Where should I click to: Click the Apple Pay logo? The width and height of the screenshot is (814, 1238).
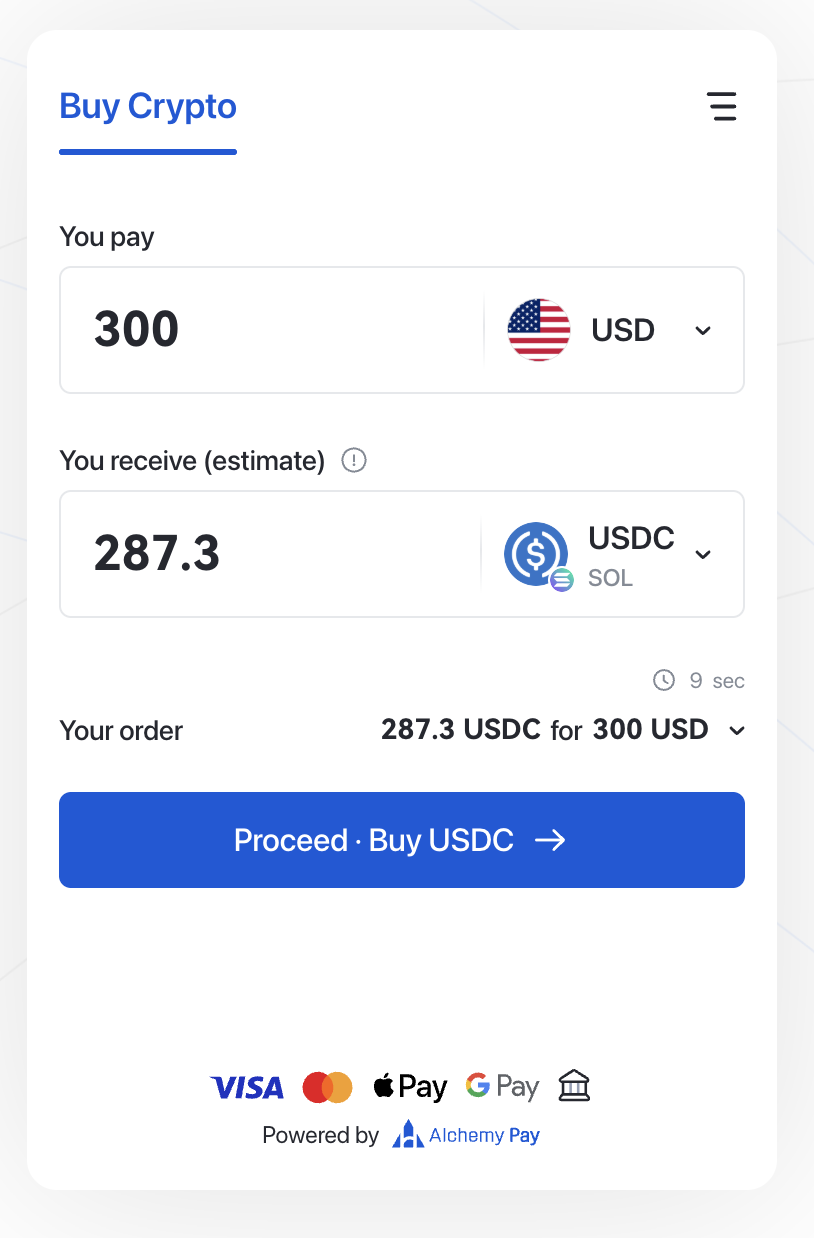point(410,1087)
